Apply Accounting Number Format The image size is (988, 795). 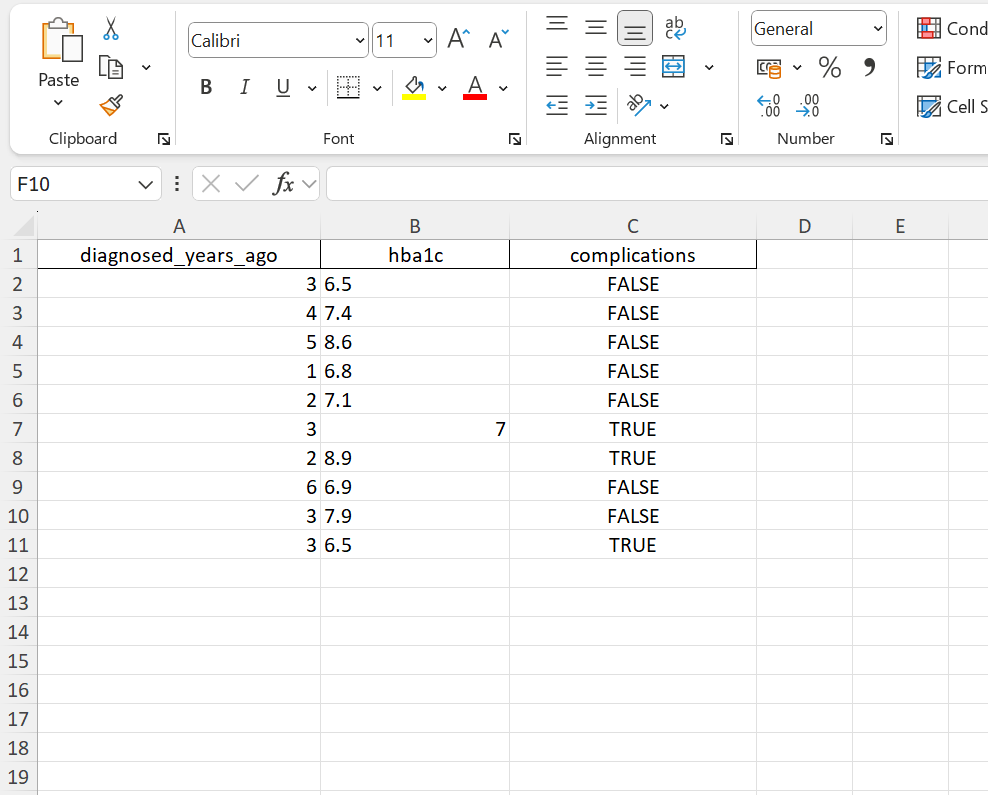[x=769, y=67]
